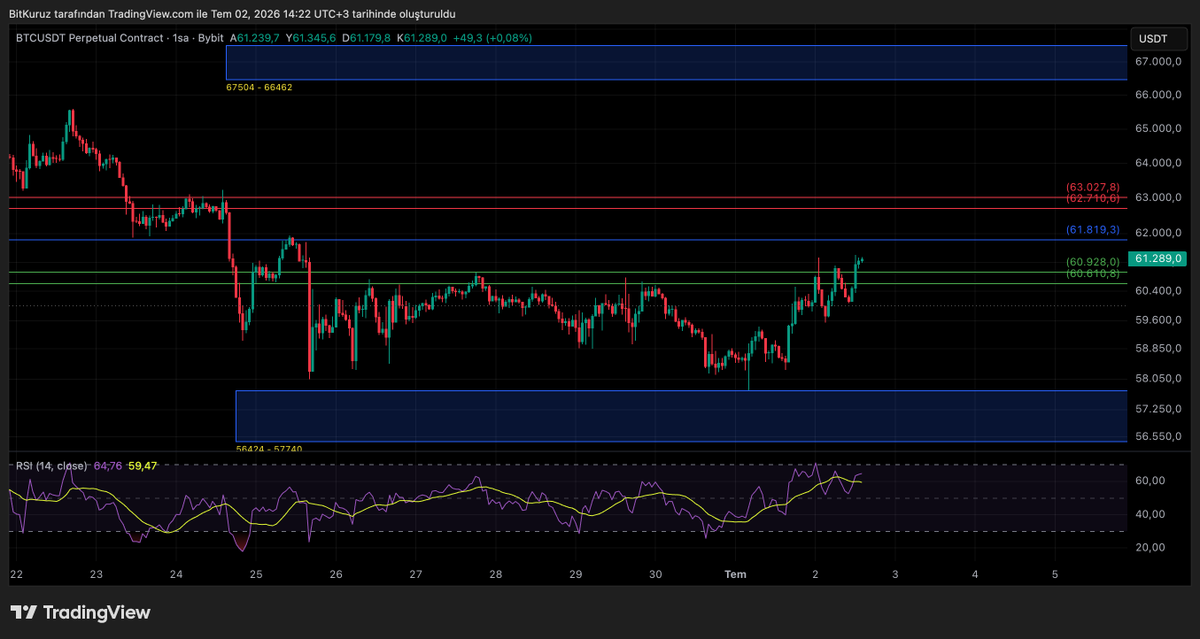Click the date axis label 22
The width and height of the screenshot is (1200, 639).
tap(16, 574)
